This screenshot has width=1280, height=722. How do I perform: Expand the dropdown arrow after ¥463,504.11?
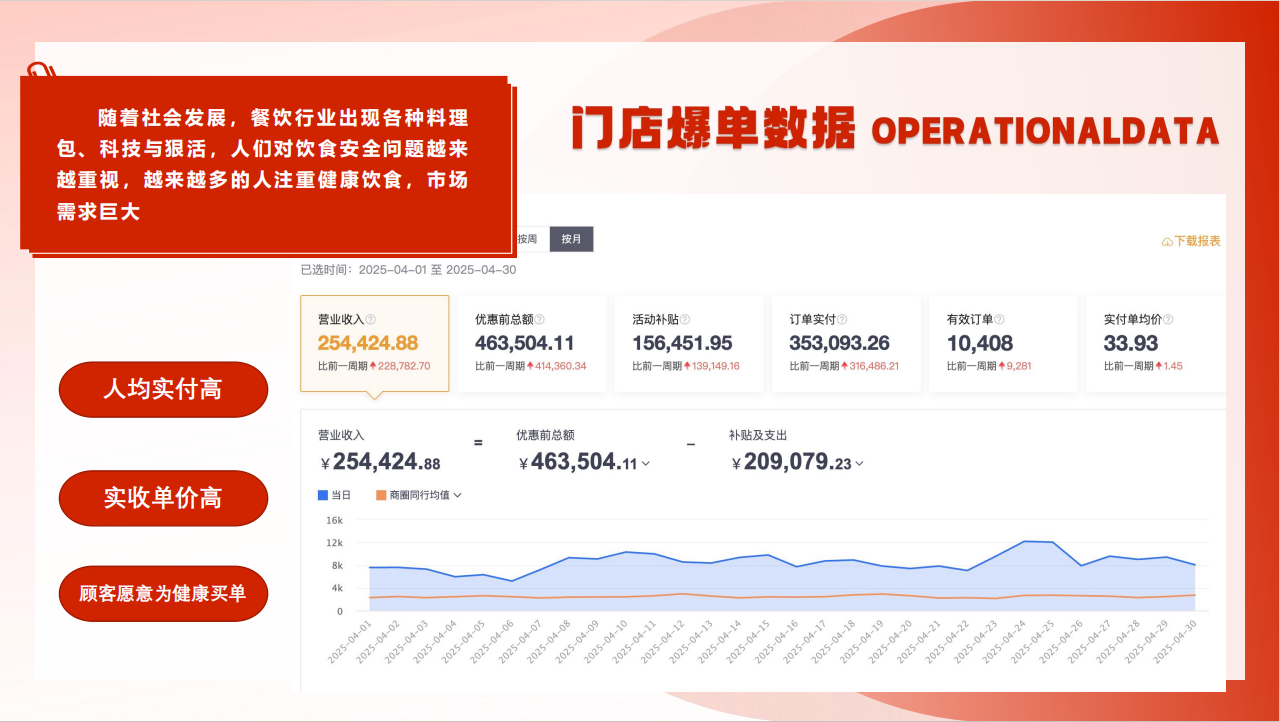click(646, 463)
